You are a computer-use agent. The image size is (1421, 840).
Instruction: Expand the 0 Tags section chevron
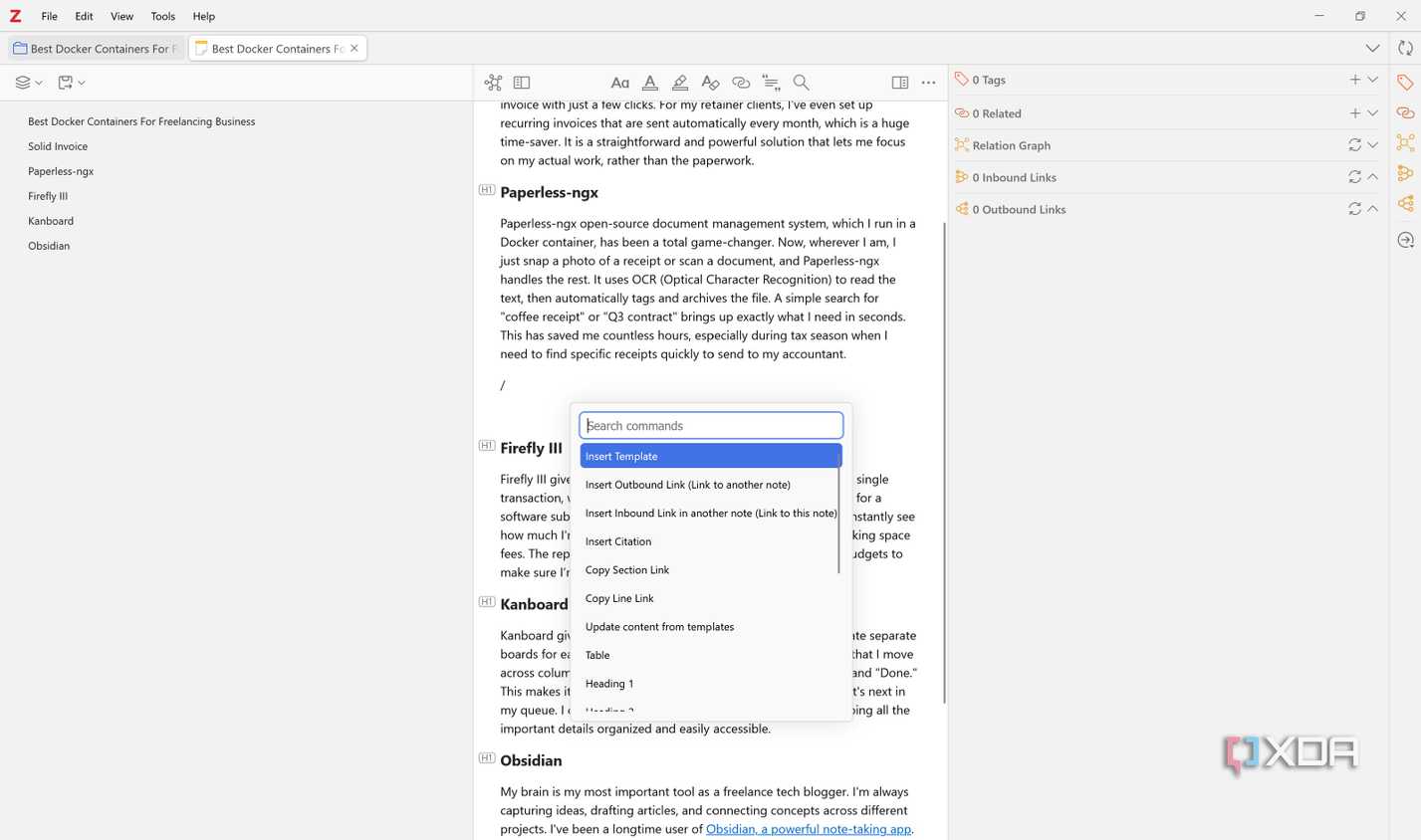pos(1373,80)
